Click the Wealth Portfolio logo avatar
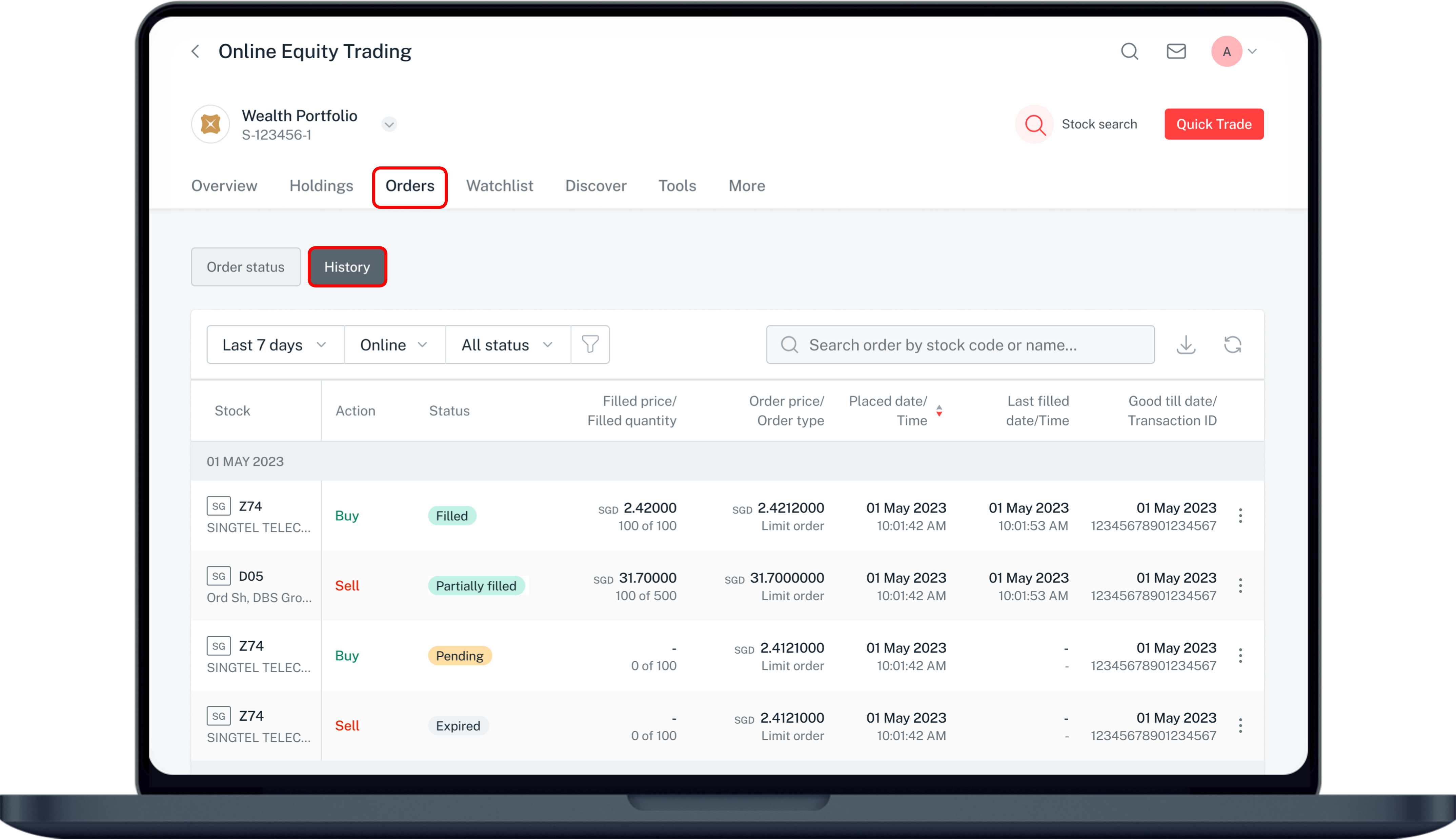 coord(211,124)
